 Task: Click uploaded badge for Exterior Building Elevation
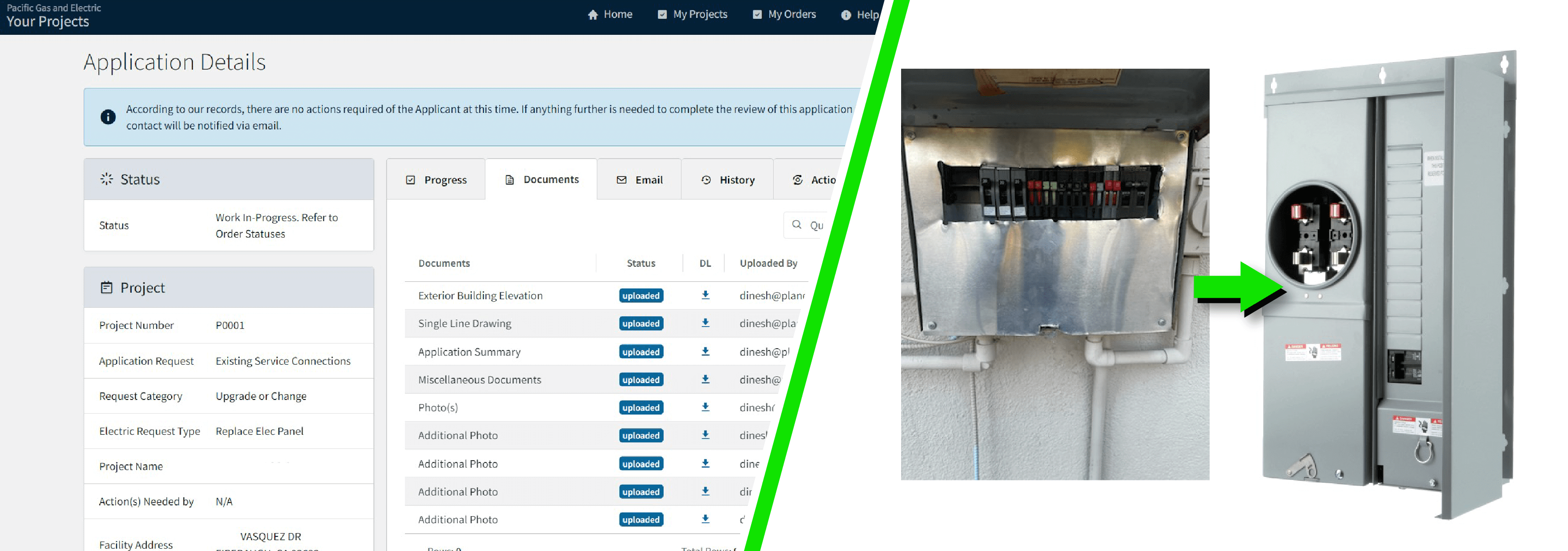click(x=641, y=295)
